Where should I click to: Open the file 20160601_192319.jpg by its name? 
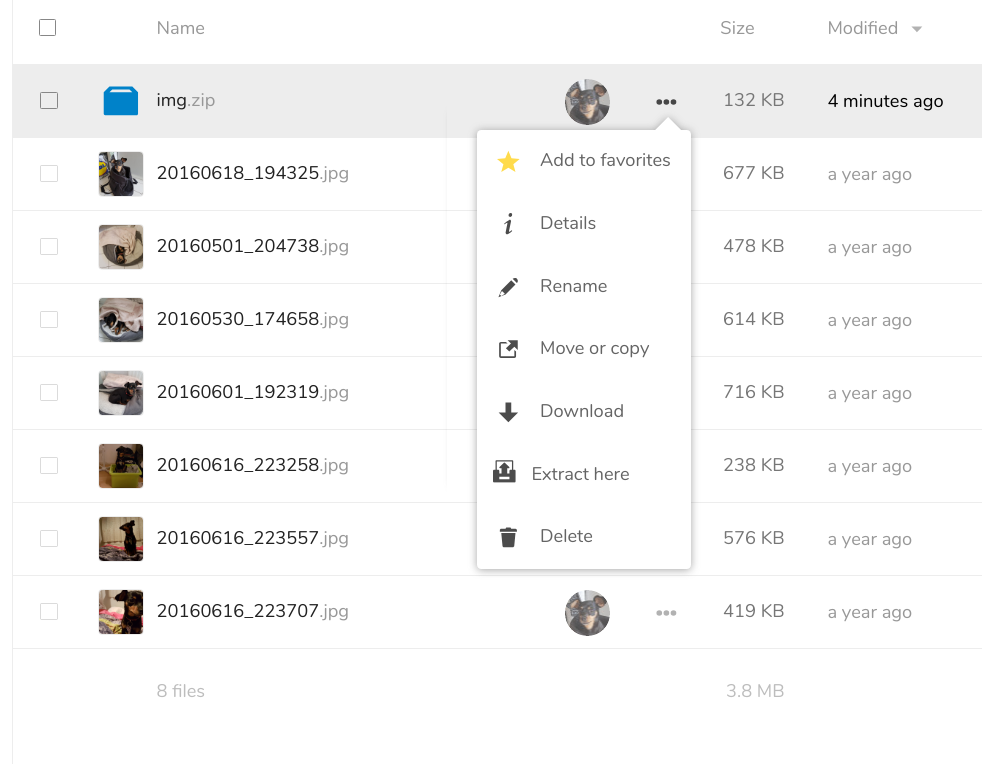(238, 392)
